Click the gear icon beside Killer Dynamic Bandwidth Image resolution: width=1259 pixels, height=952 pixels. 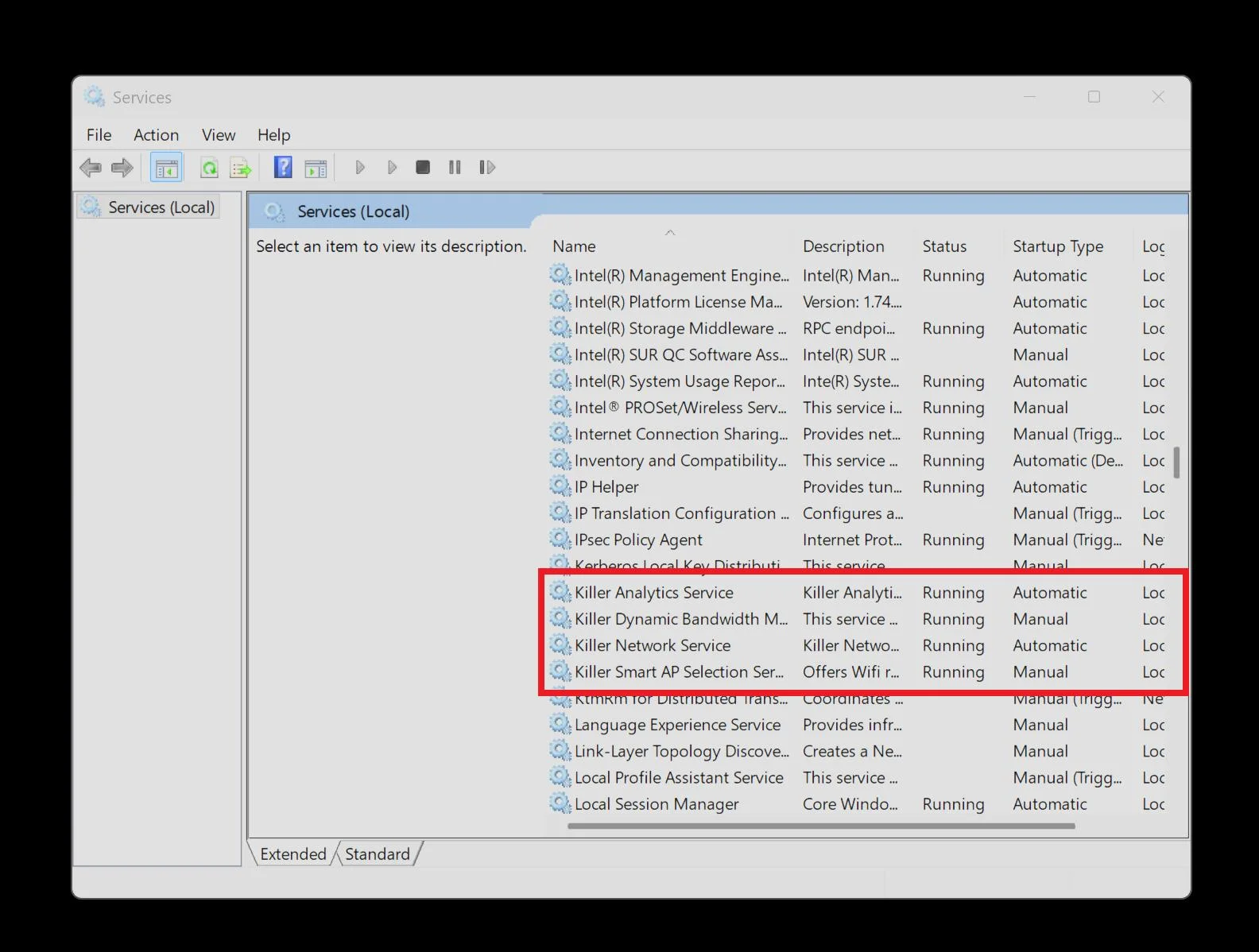click(560, 618)
